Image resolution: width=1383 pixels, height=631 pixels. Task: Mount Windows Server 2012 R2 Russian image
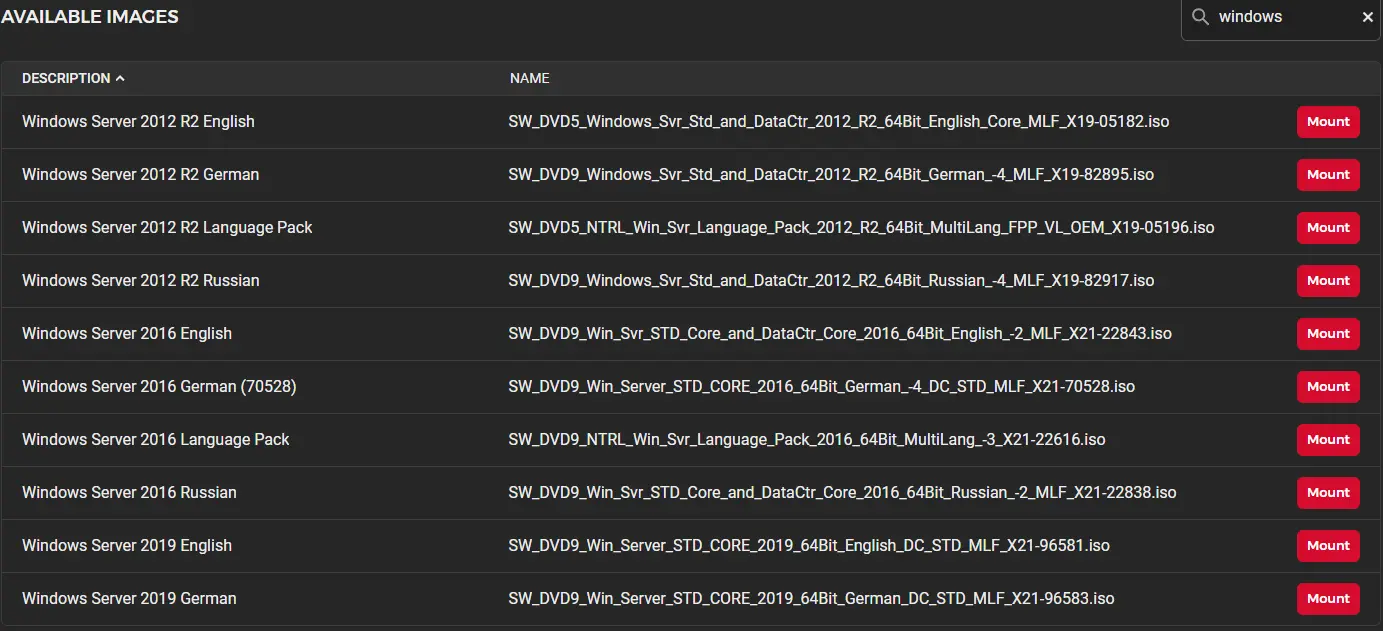(1328, 280)
